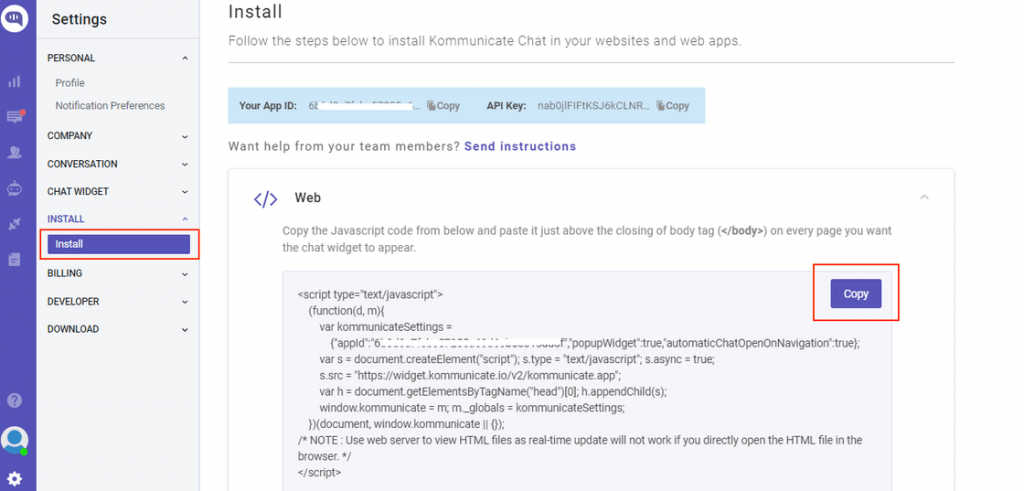Viewport: 1024px width, 491px height.
Task: Open the integrations plug icon
Action: tap(14, 225)
